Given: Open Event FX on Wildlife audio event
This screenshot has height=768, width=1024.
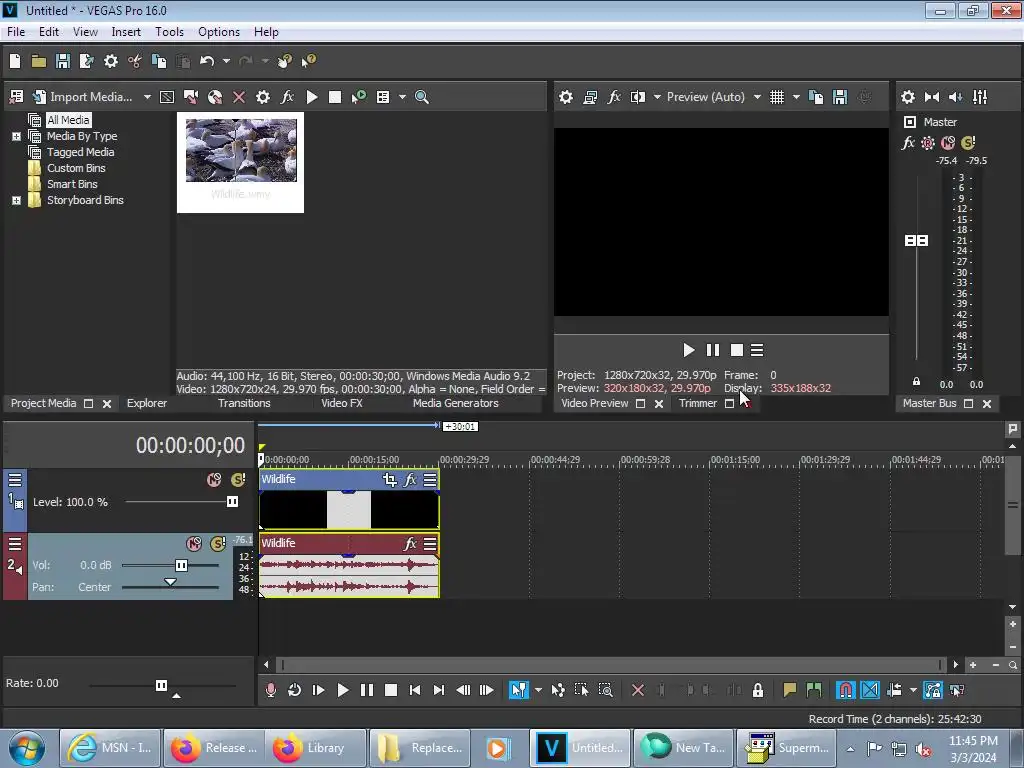Looking at the screenshot, I should point(410,544).
